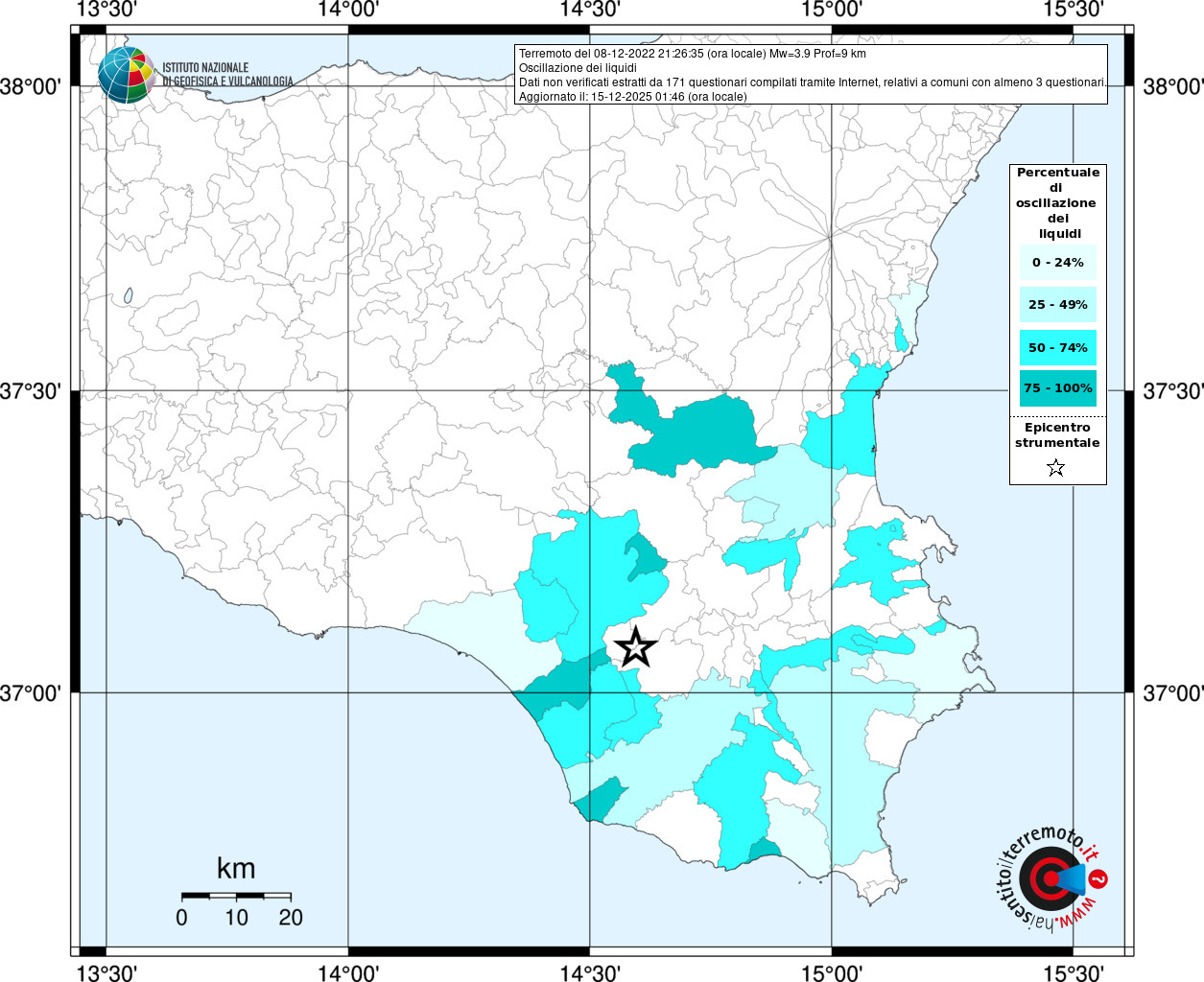Click the 'km' label above the scale bar
Image resolution: width=1204 pixels, height=982 pixels.
[x=236, y=869]
